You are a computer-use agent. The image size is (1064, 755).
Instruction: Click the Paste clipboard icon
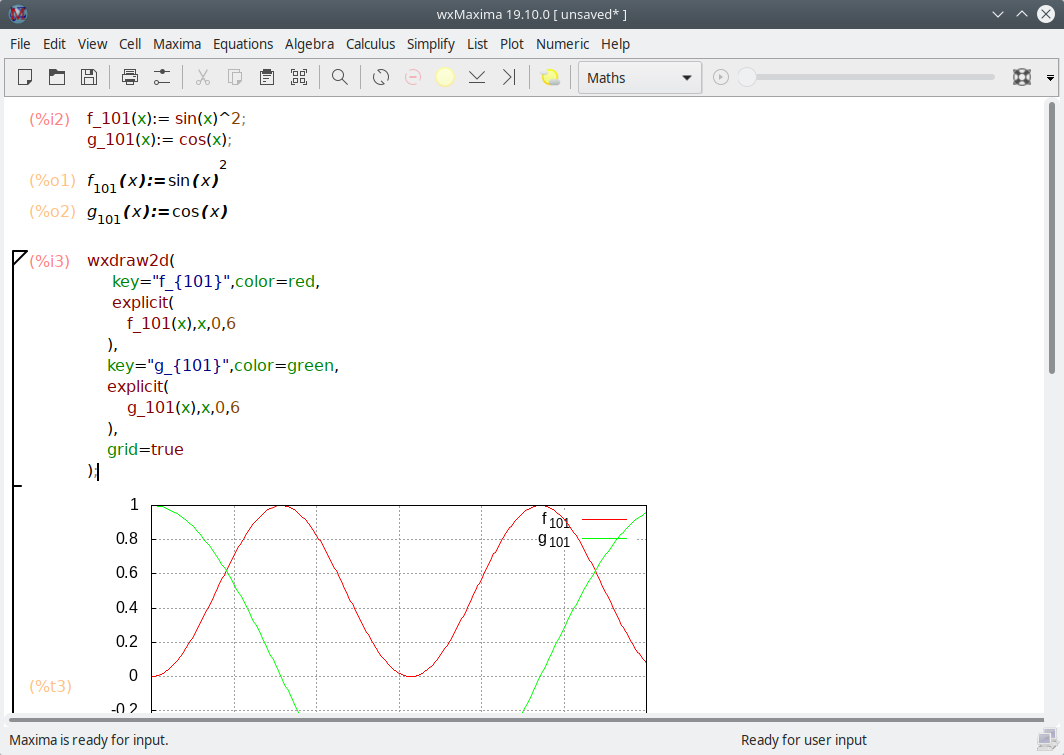[267, 77]
